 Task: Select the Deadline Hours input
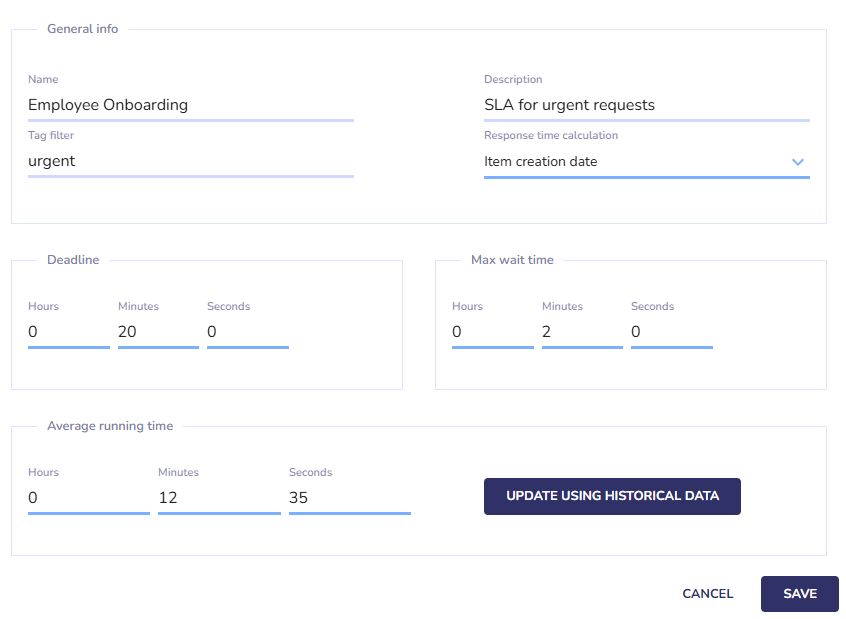click(x=69, y=332)
